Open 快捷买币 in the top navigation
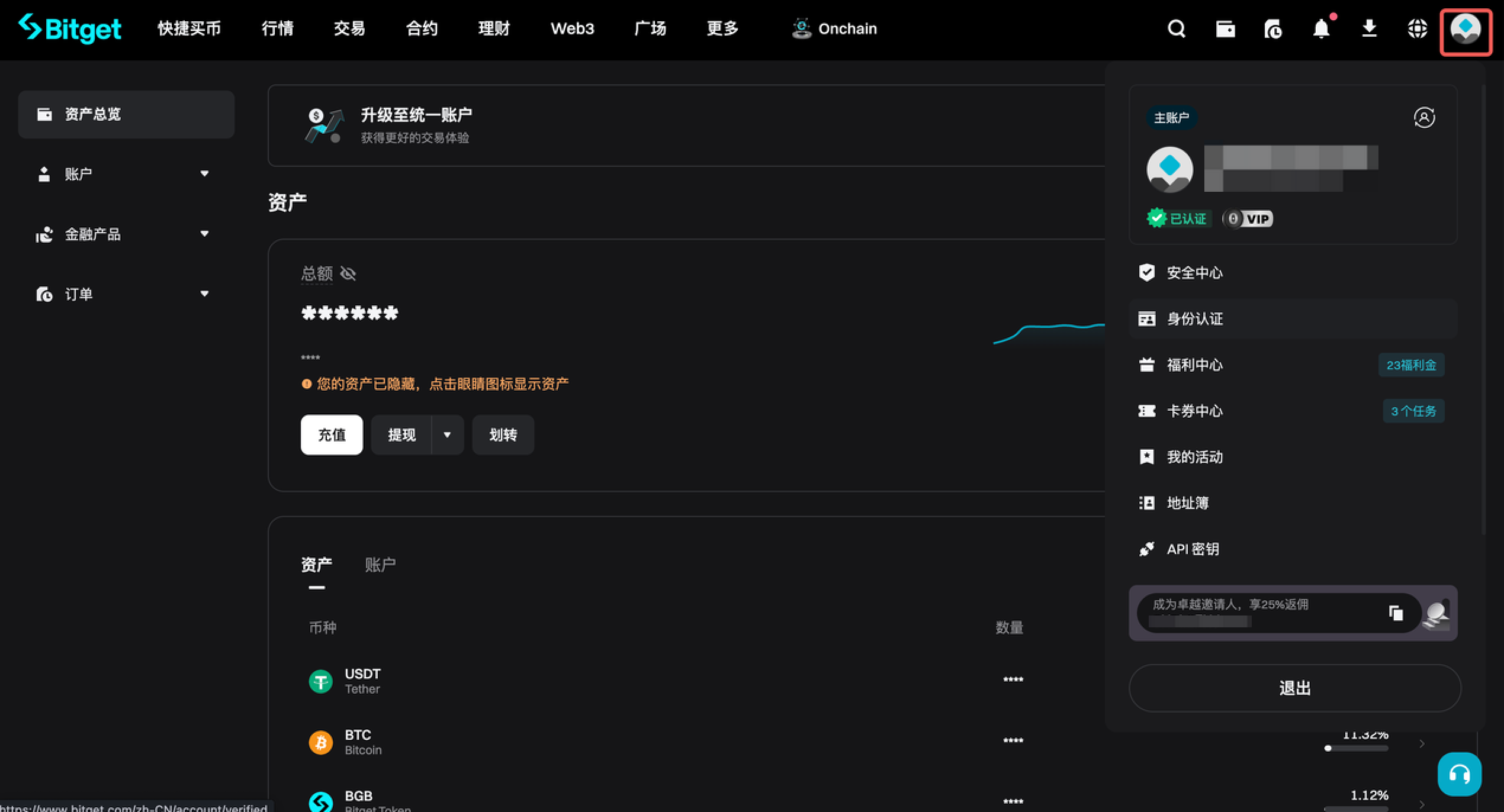Image resolution: width=1504 pixels, height=812 pixels. coord(189,28)
